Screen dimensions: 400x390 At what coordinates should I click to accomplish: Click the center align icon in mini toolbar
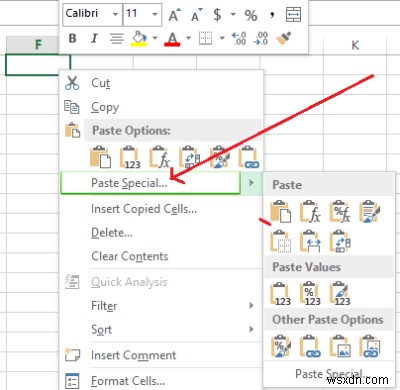[x=117, y=39]
